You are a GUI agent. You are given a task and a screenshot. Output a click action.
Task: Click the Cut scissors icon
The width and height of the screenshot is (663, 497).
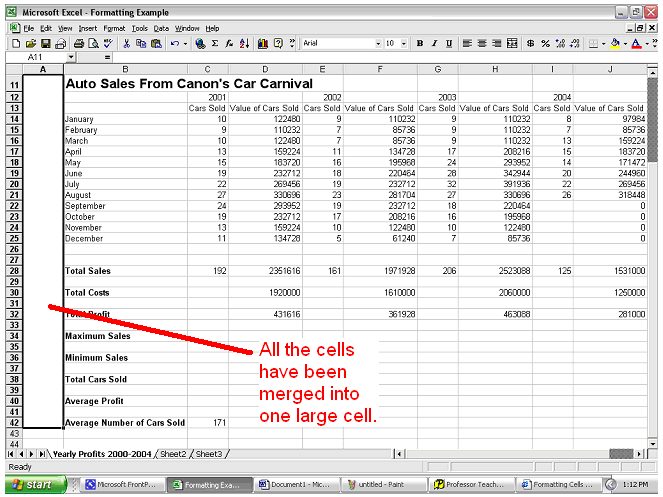click(127, 44)
